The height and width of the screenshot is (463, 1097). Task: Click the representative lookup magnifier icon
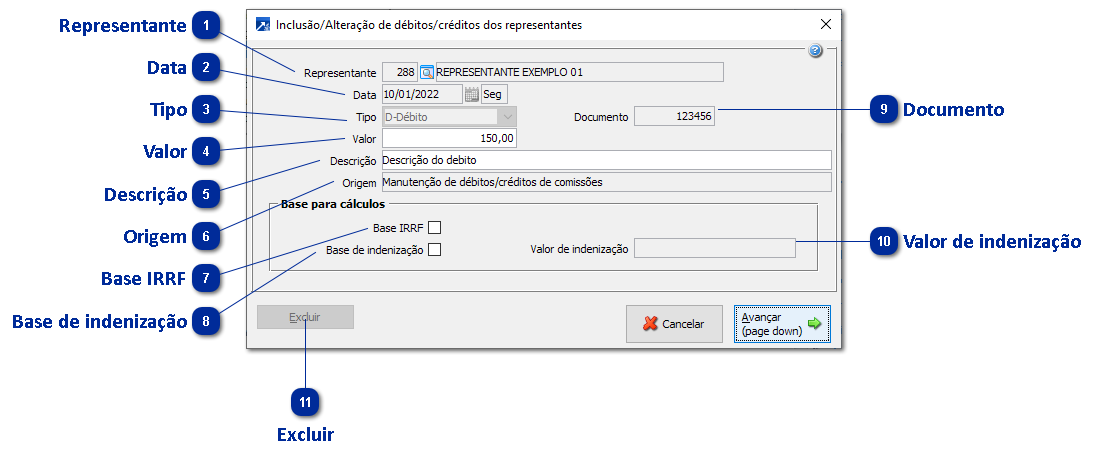click(x=427, y=72)
